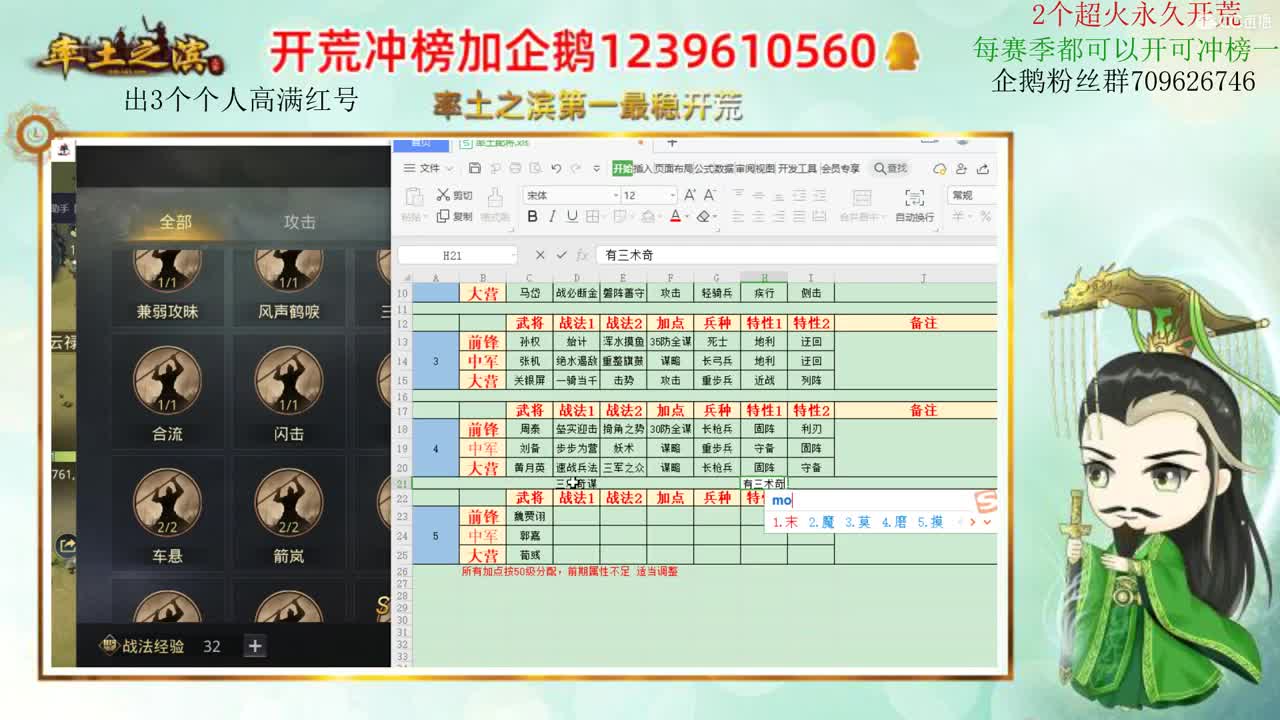This screenshot has width=1280, height=720.
Task: Select the 闪击 skill icon in game
Action: click(x=289, y=380)
